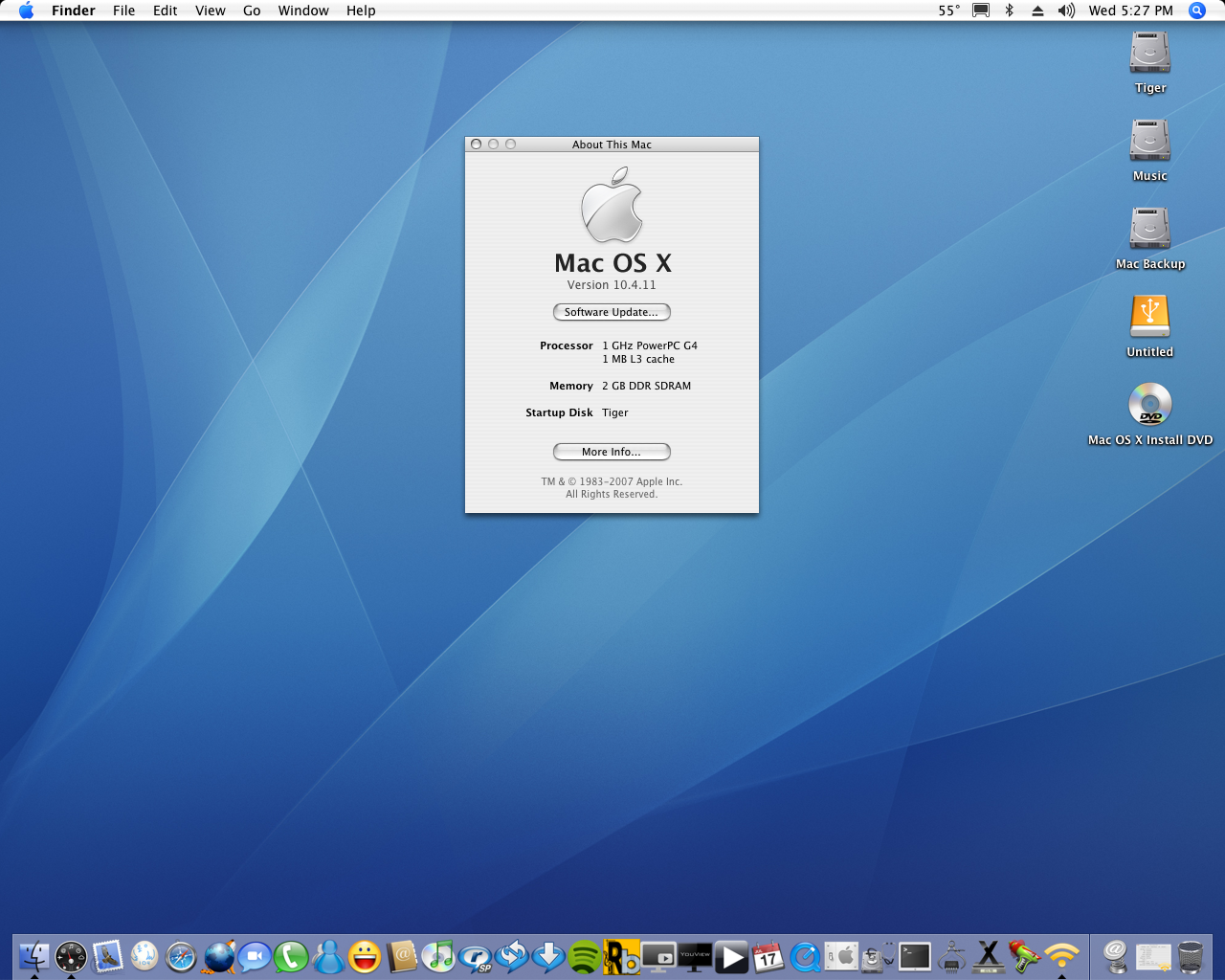Screen dimensions: 1225x980
Task: Open the YouView monitor icon in Dock
Action: 695,956
